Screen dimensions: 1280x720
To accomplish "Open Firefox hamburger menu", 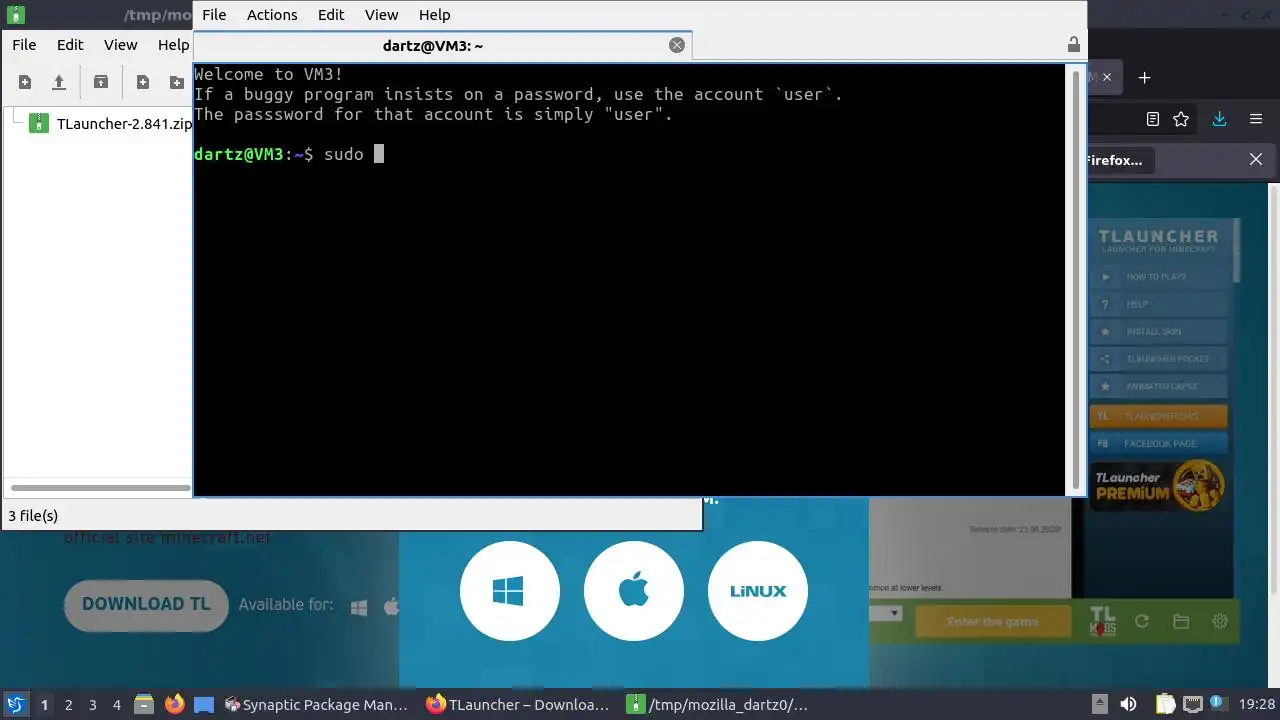I will click(1256, 119).
